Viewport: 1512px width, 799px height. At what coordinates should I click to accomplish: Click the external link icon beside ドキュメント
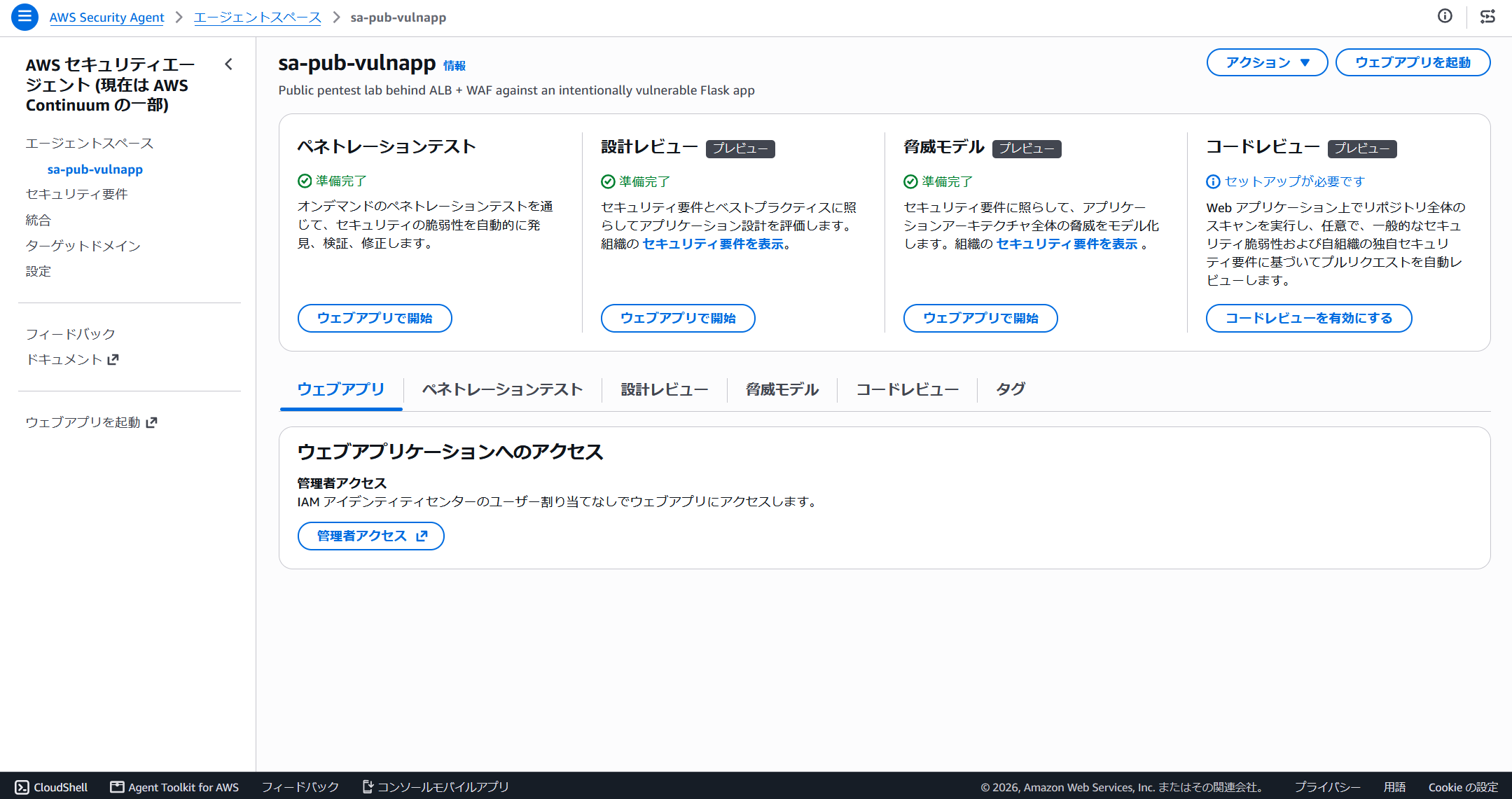click(113, 359)
